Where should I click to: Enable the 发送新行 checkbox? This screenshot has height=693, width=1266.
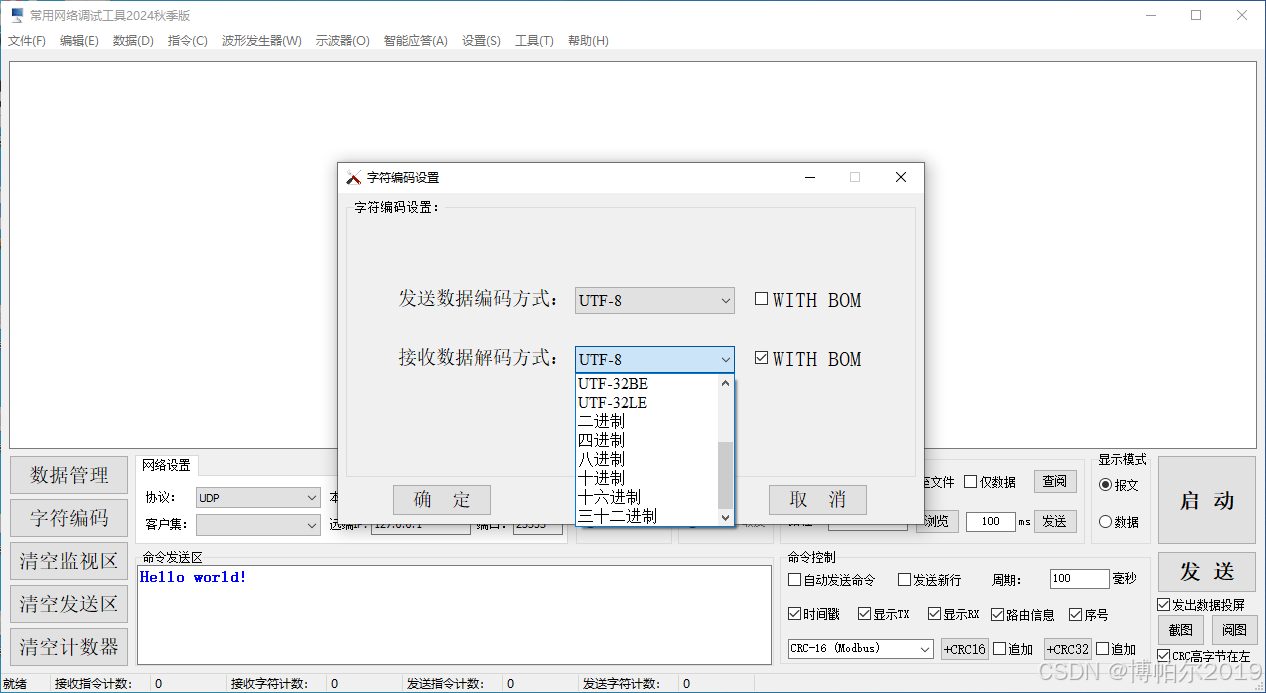point(904,579)
